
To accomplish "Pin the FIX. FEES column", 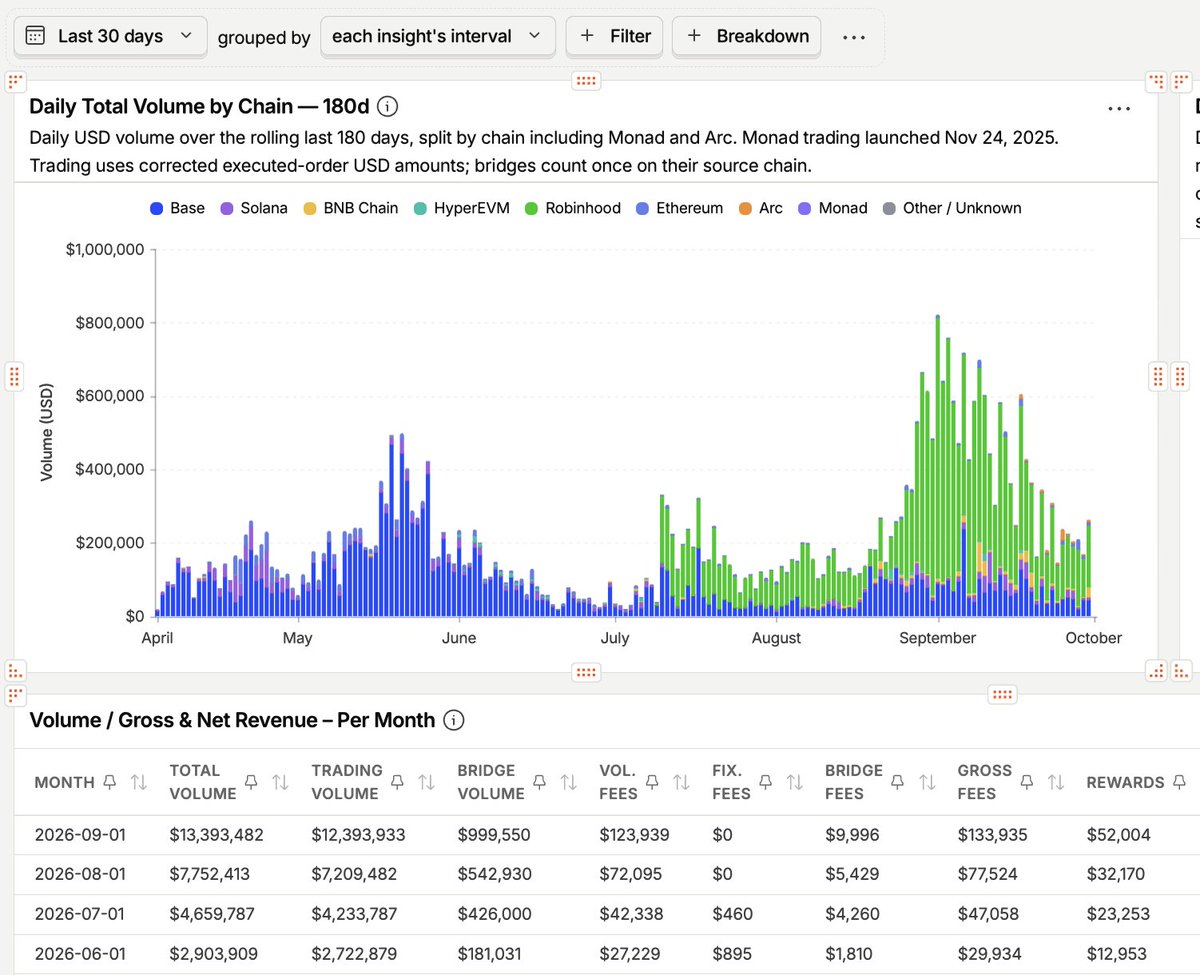I will point(767,782).
